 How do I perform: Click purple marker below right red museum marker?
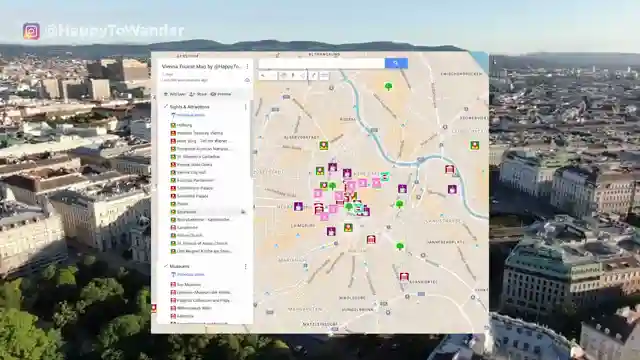pos(452,189)
